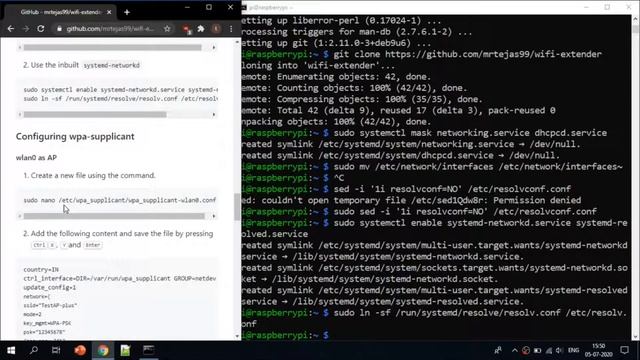The height and width of the screenshot is (360, 640).
Task: Show hidden system tray icons
Action: [x=514, y=350]
